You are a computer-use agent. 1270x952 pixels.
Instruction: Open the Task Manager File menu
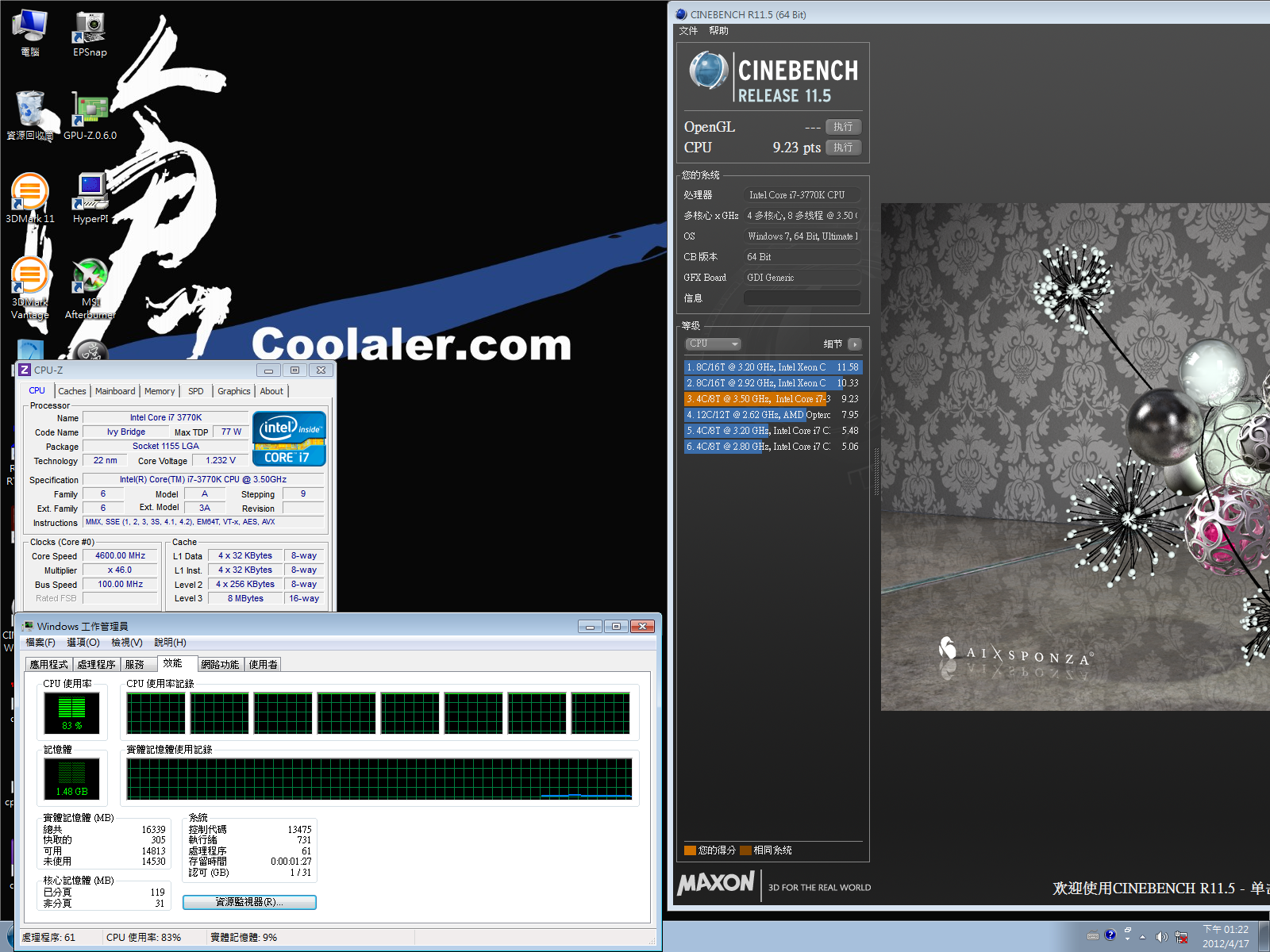point(40,643)
